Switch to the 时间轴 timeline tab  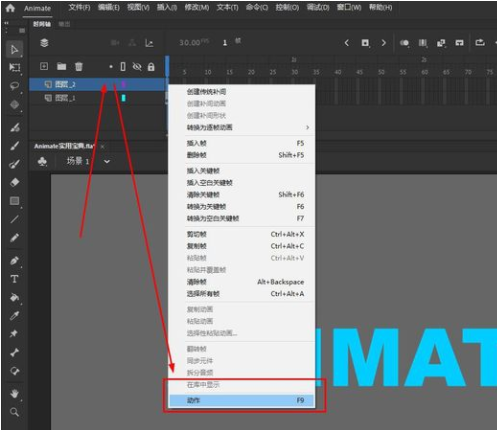[x=42, y=24]
